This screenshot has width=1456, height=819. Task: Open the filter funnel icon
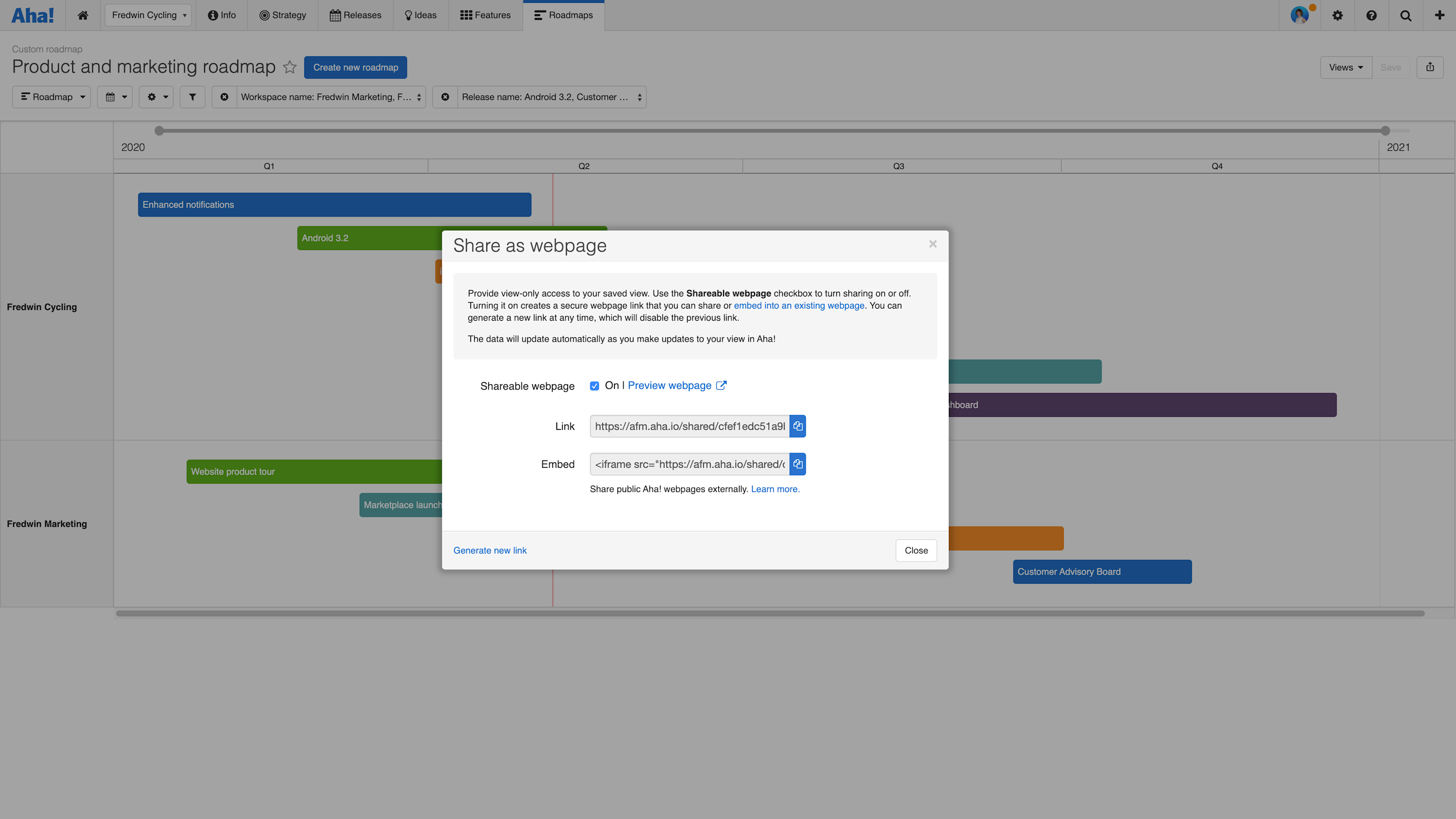192,97
